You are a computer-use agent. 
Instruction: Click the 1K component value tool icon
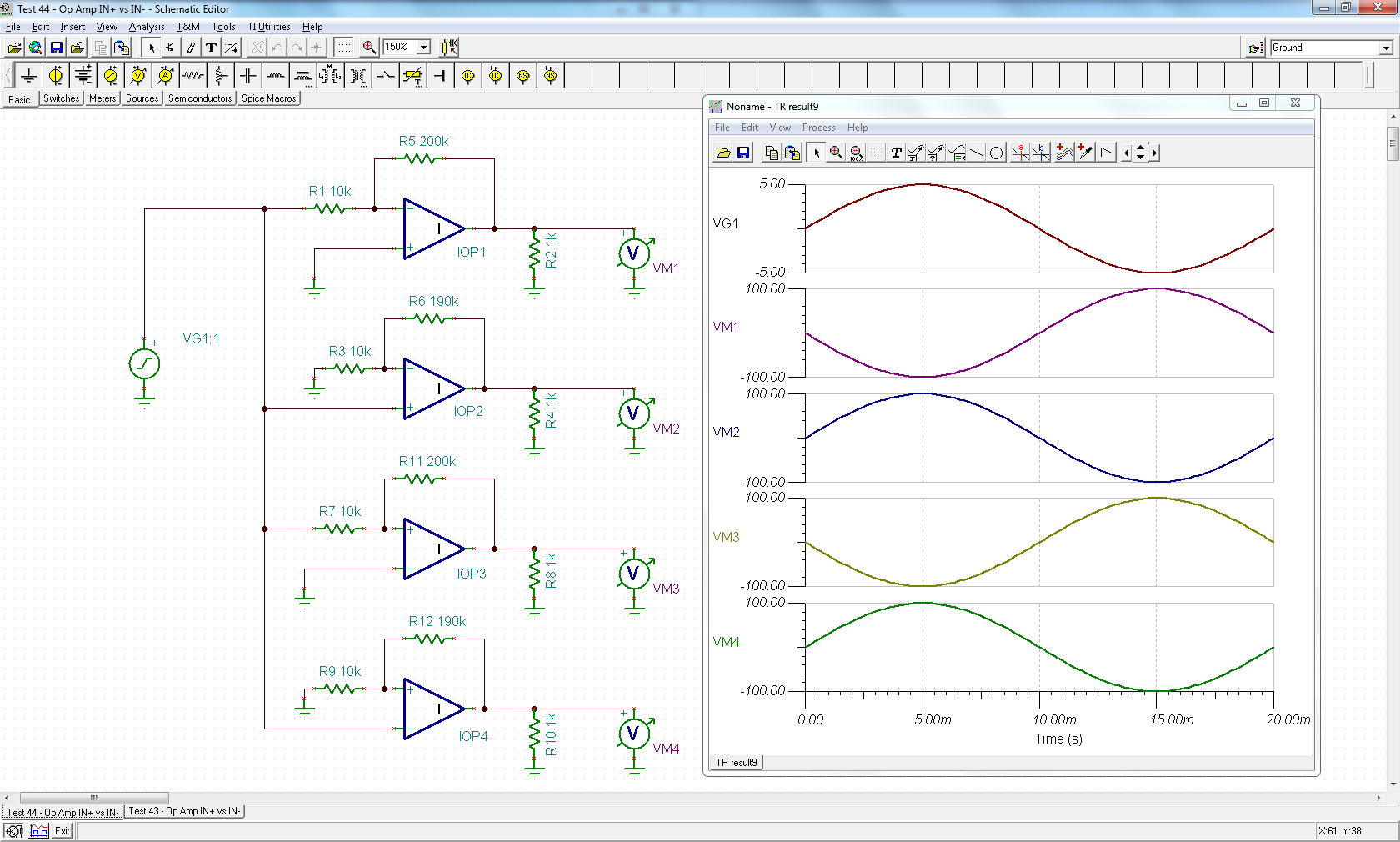coord(449,48)
